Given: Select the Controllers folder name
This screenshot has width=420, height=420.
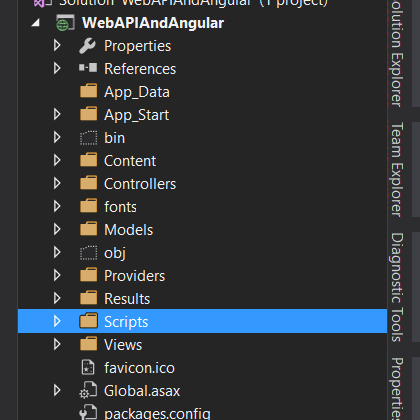Looking at the screenshot, I should click(x=140, y=184).
